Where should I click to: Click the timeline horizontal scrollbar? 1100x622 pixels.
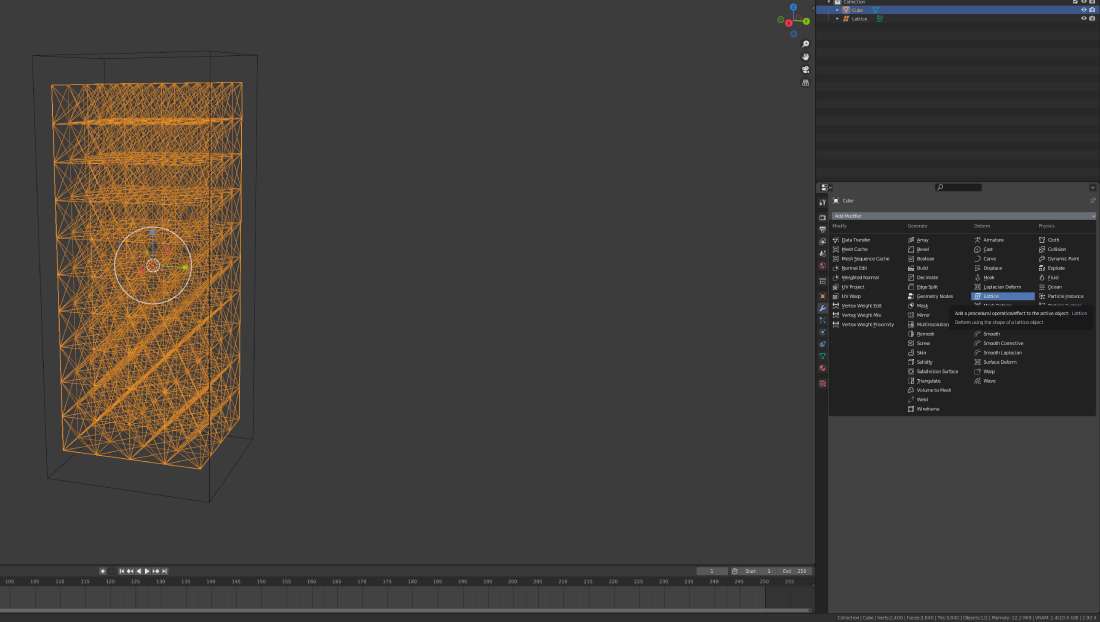(x=405, y=611)
